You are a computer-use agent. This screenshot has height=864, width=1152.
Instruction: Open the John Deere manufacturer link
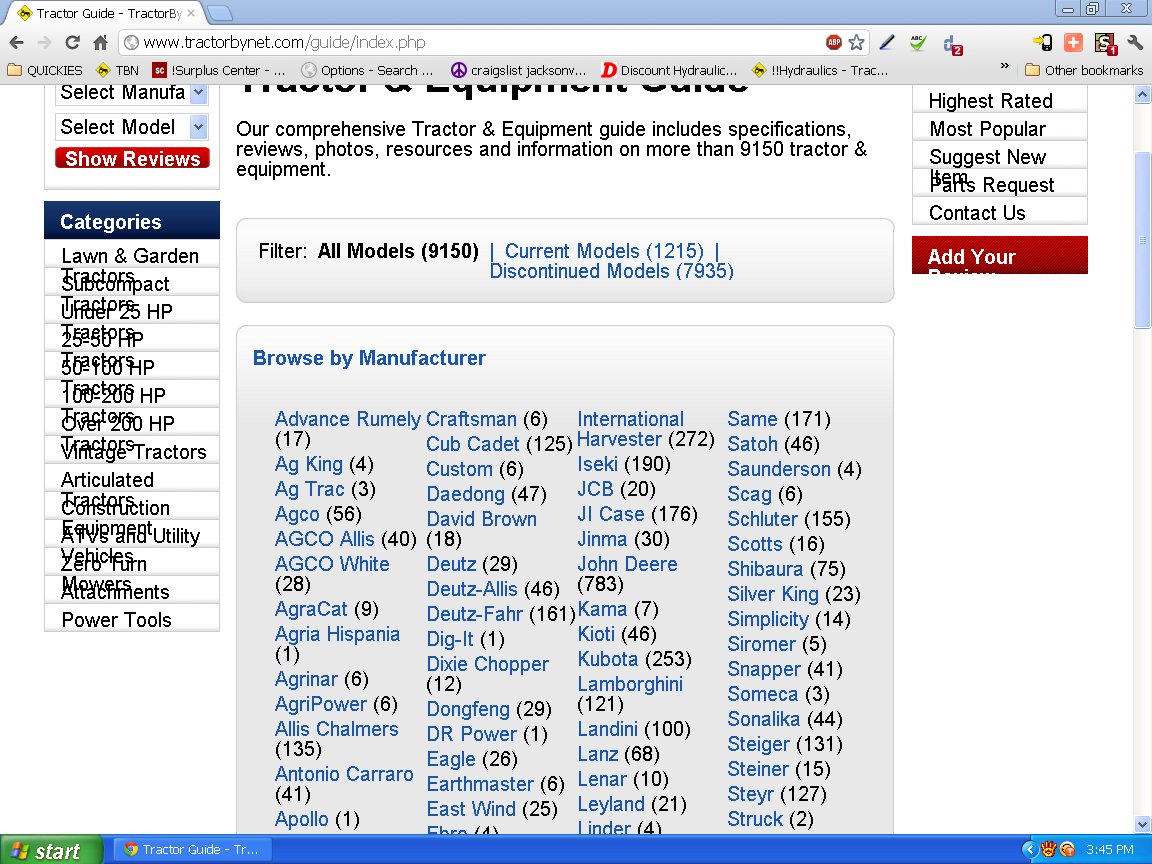coord(627,564)
